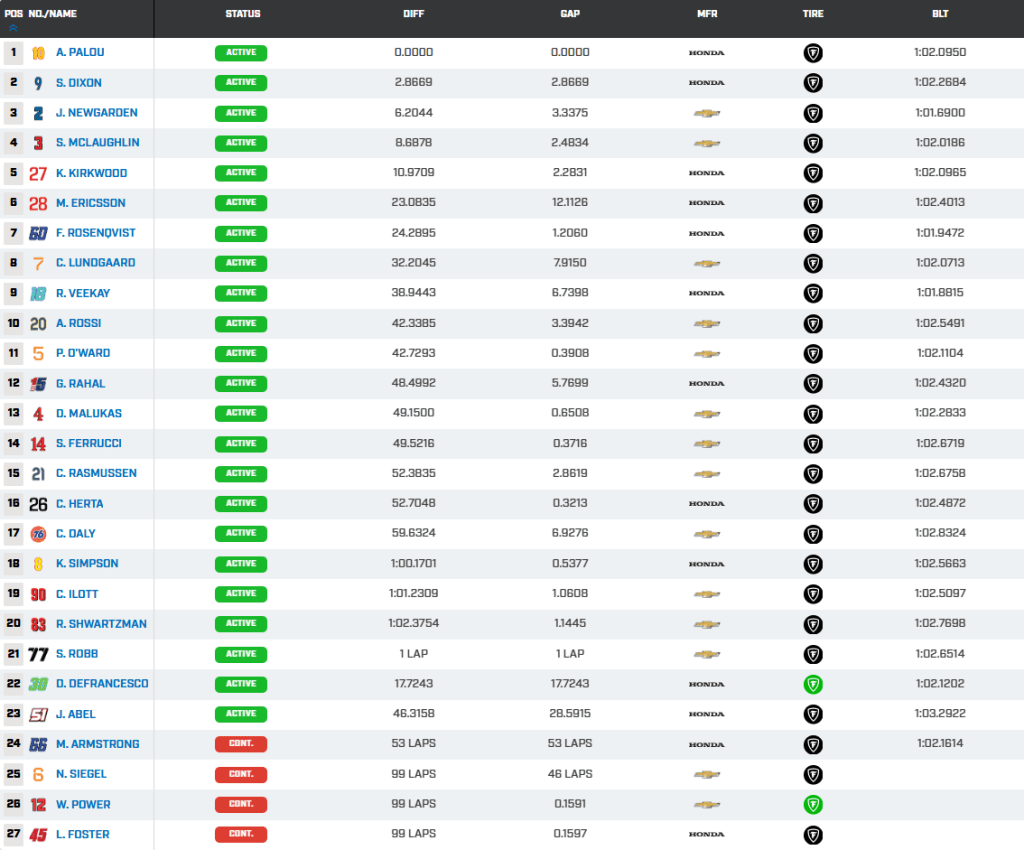Click the tire icon in K. Kirkwood's row
The image size is (1024, 850).
click(813, 174)
